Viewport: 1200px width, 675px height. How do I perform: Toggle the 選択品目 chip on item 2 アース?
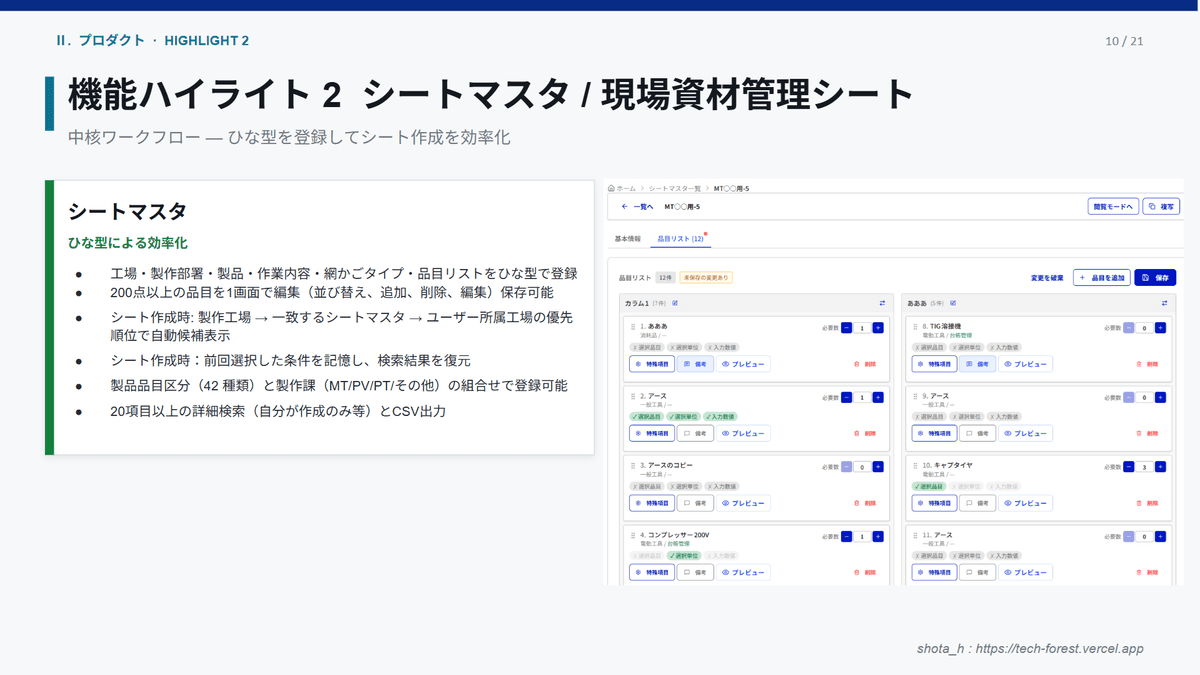(645, 415)
